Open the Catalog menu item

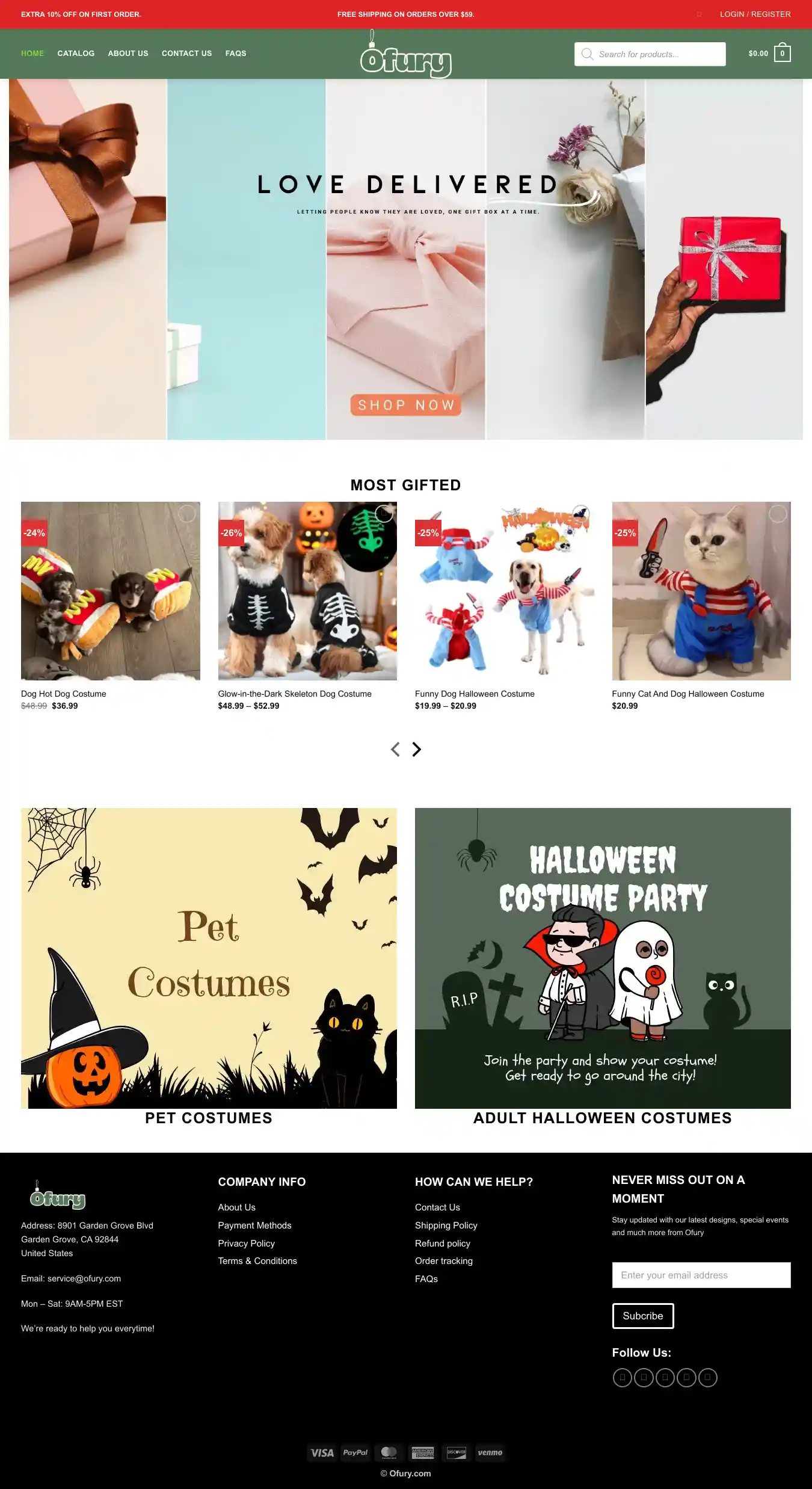tap(76, 54)
